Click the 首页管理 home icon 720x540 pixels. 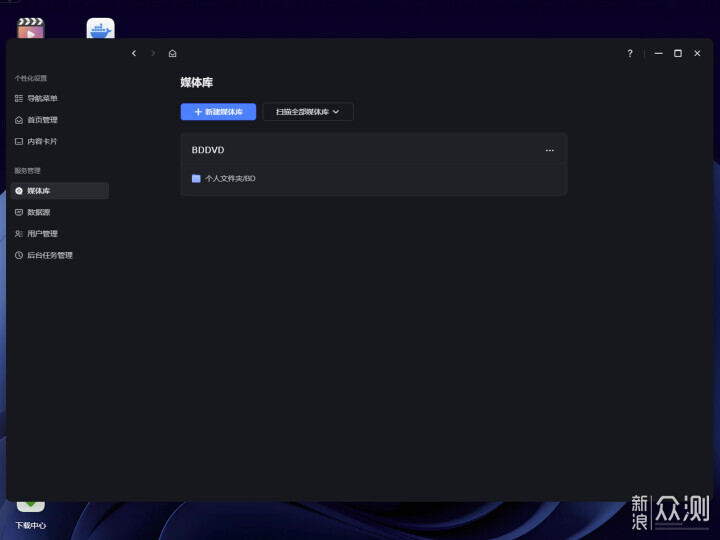(x=19, y=120)
